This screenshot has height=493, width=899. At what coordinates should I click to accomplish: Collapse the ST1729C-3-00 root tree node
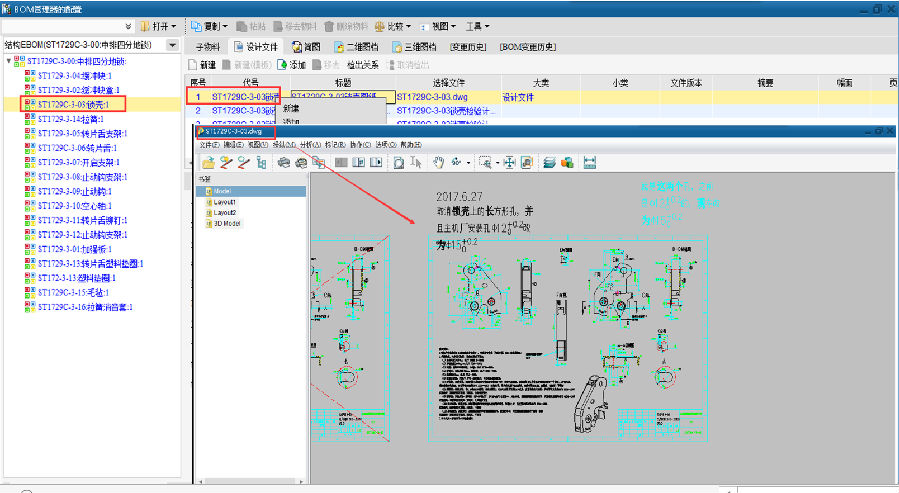[x=9, y=61]
